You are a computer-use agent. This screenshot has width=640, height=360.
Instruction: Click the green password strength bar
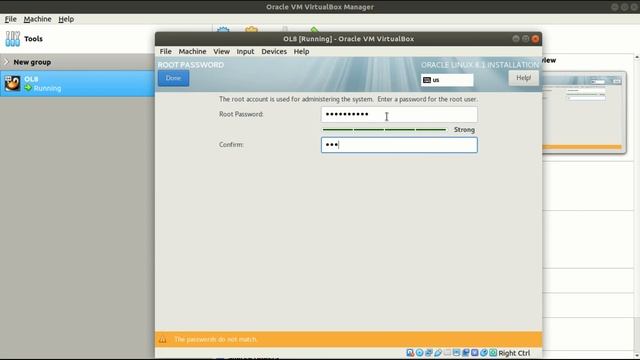pyautogui.click(x=384, y=130)
